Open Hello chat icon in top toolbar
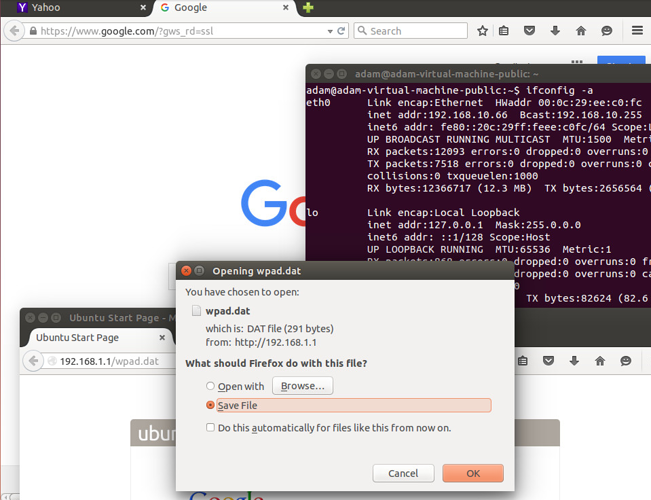651x500 pixels. [607, 31]
